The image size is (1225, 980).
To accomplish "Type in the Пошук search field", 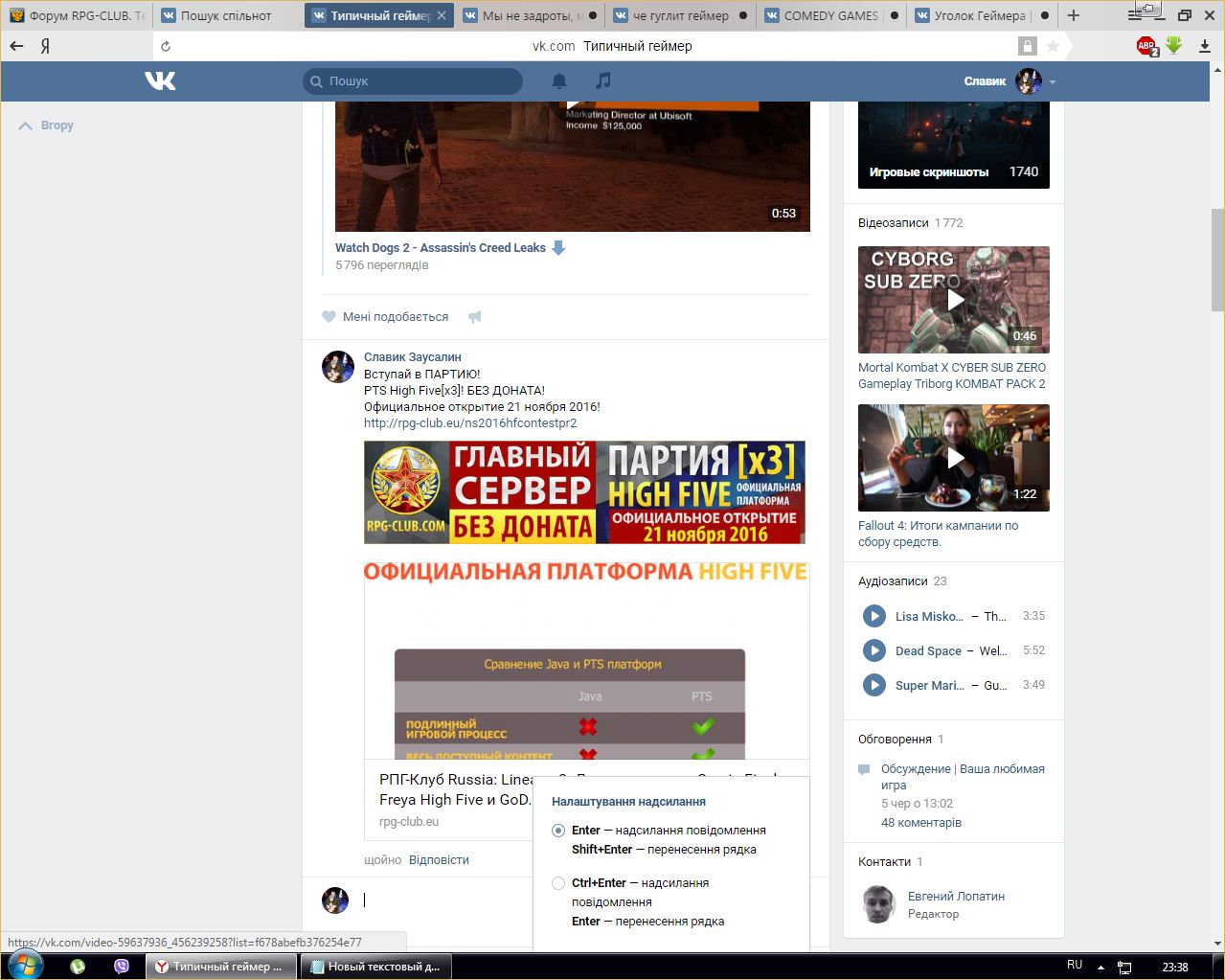I will pos(421,81).
